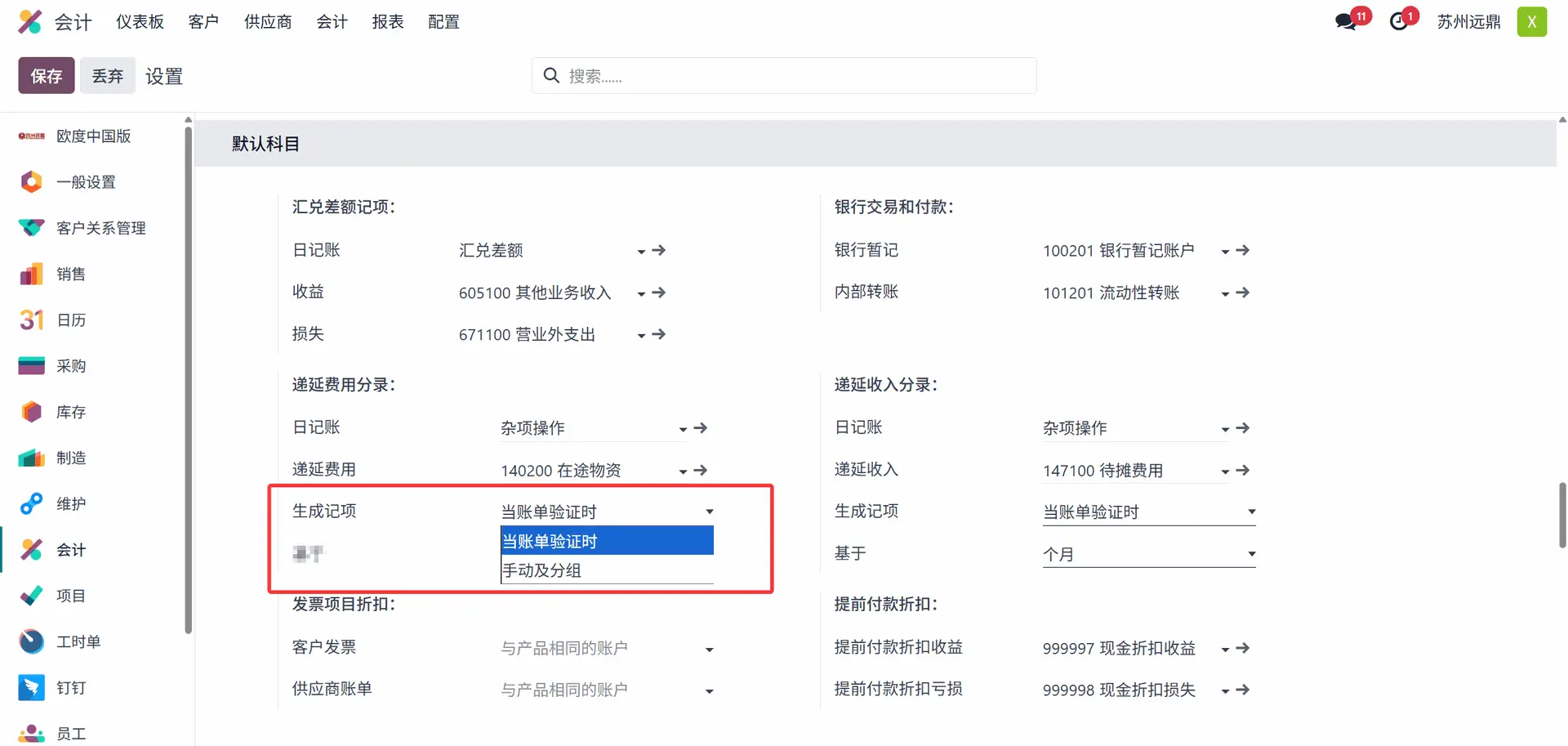Click the 丢弃 button
1568x746 pixels.
108,76
